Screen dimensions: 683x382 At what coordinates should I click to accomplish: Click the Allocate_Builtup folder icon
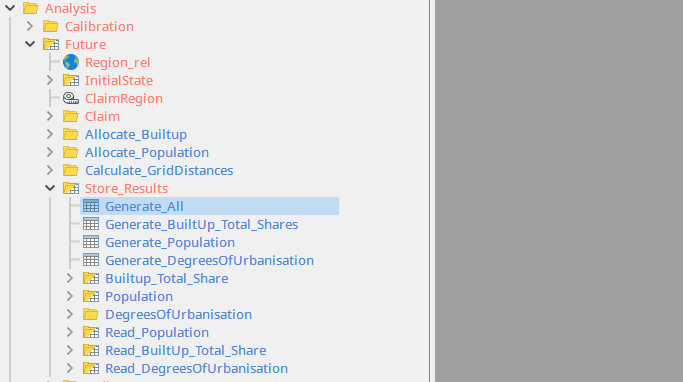71,134
